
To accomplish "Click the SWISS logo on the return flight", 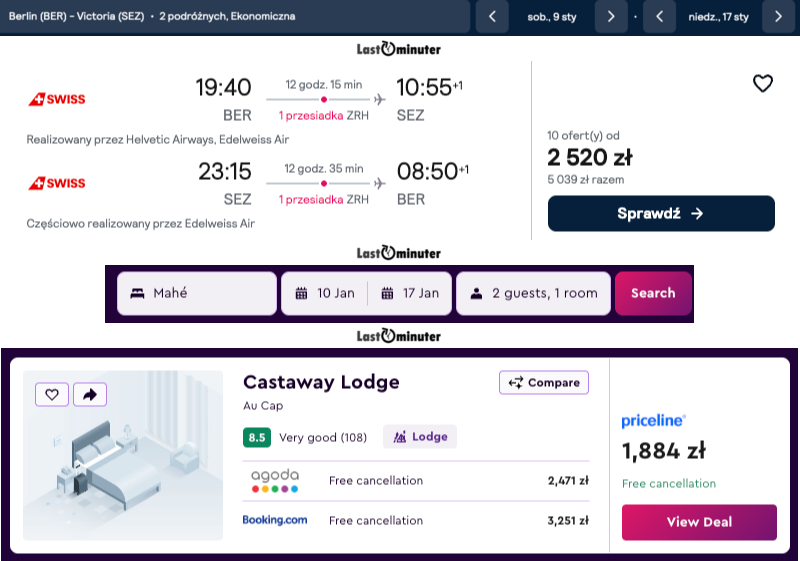I will [57, 183].
